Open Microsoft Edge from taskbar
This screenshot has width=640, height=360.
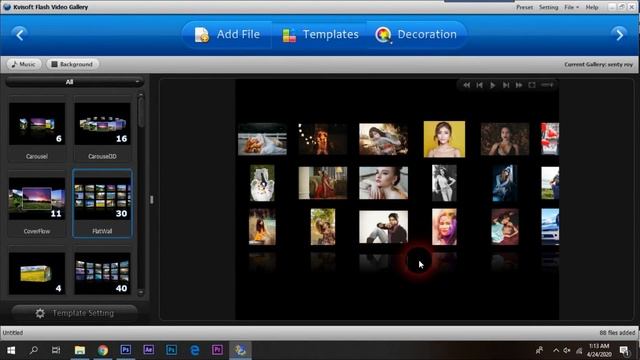[x=195, y=350]
